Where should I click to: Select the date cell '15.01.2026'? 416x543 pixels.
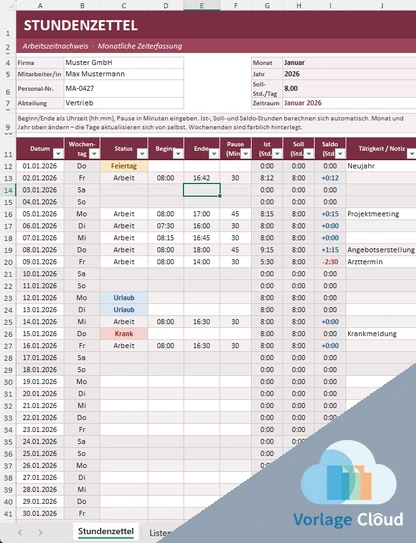(40, 334)
